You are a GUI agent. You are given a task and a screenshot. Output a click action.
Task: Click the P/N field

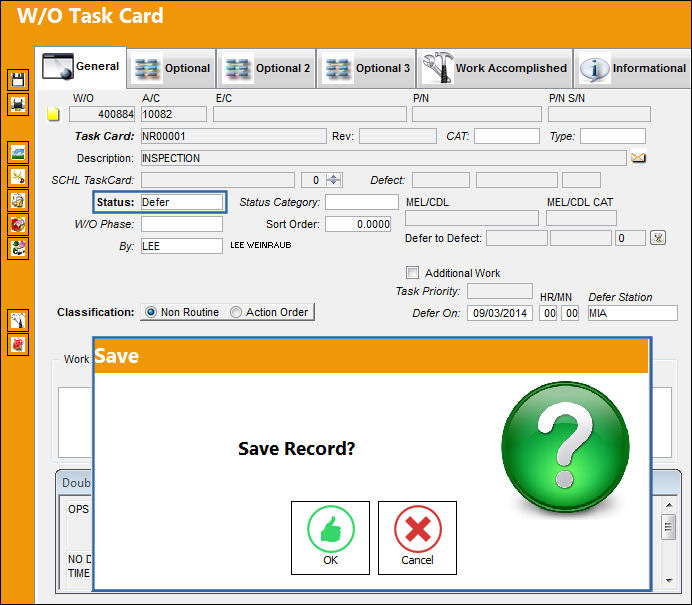point(477,114)
